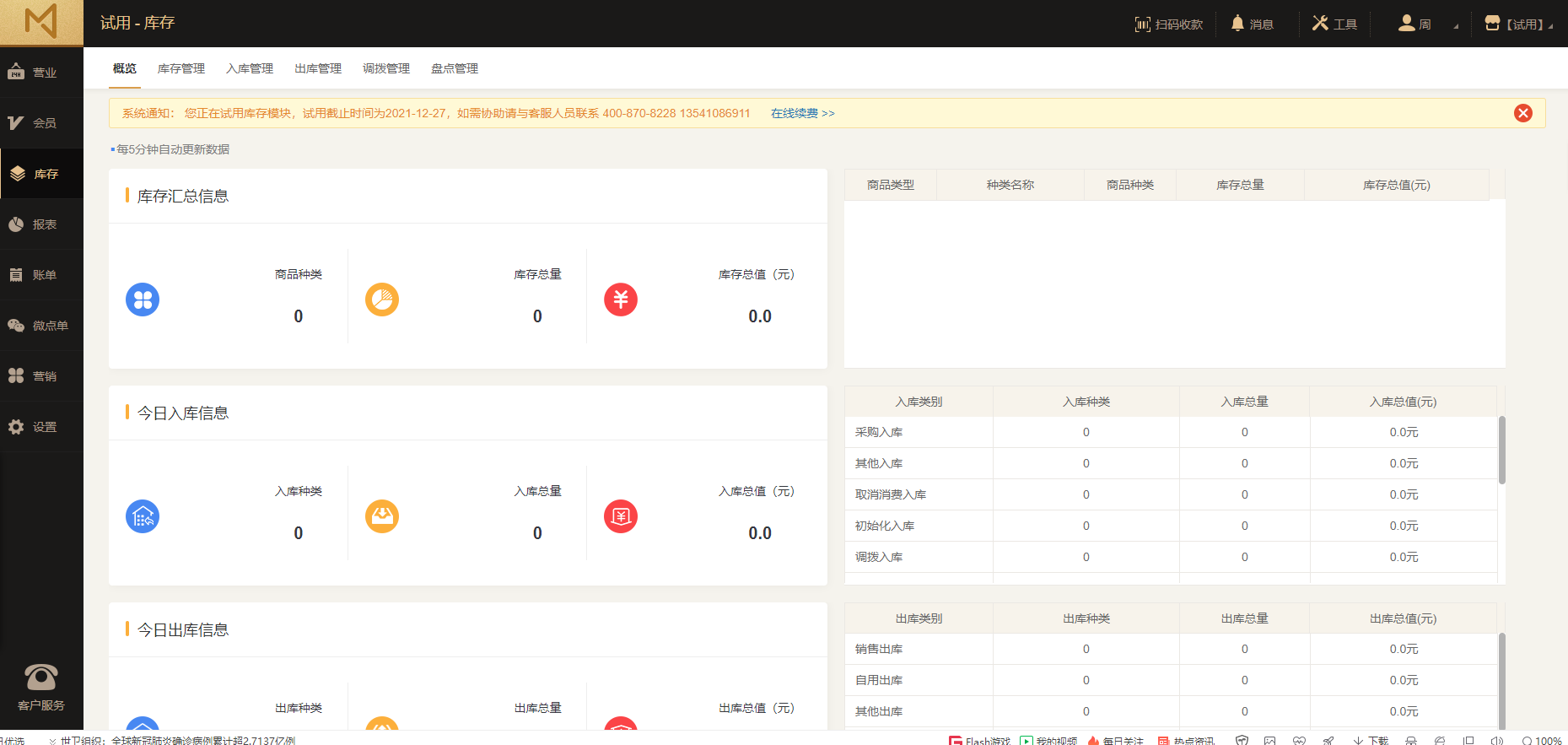The width and height of the screenshot is (1568, 745).
Task: Open the 报表 sidebar section
Action: pyautogui.click(x=41, y=224)
